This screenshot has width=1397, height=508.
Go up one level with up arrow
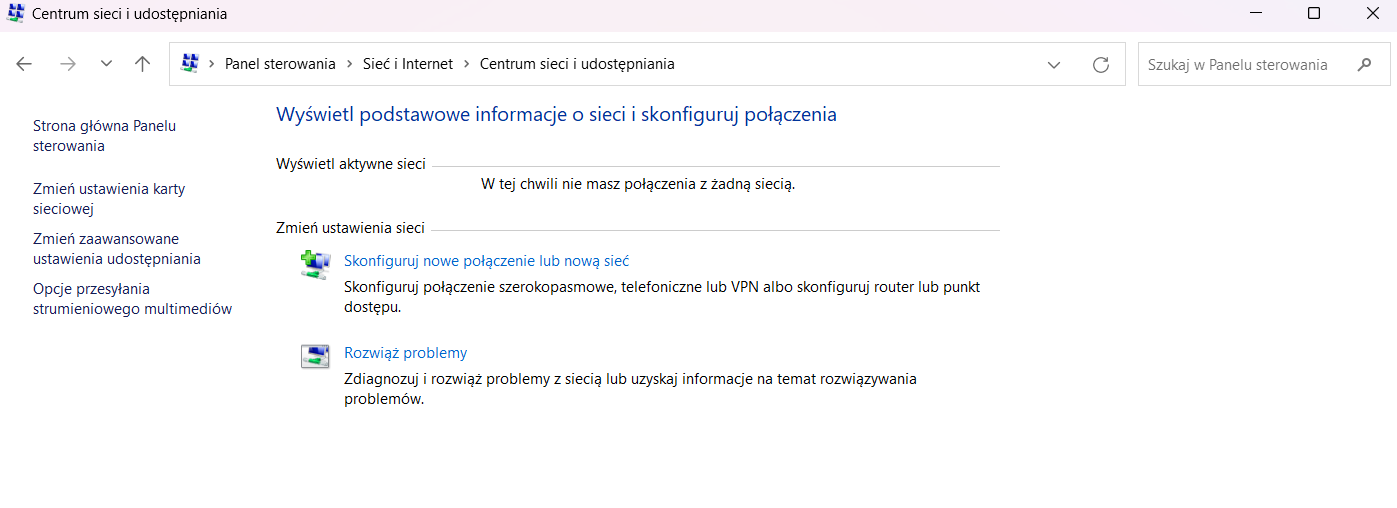(x=143, y=64)
